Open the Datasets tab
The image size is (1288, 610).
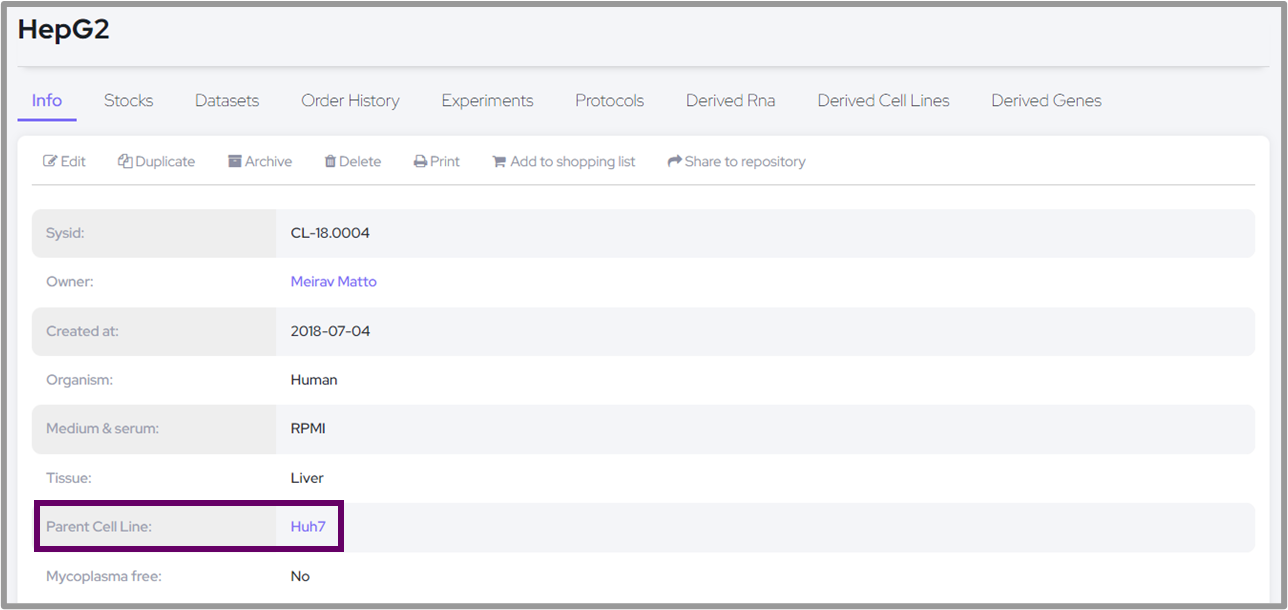pos(227,101)
